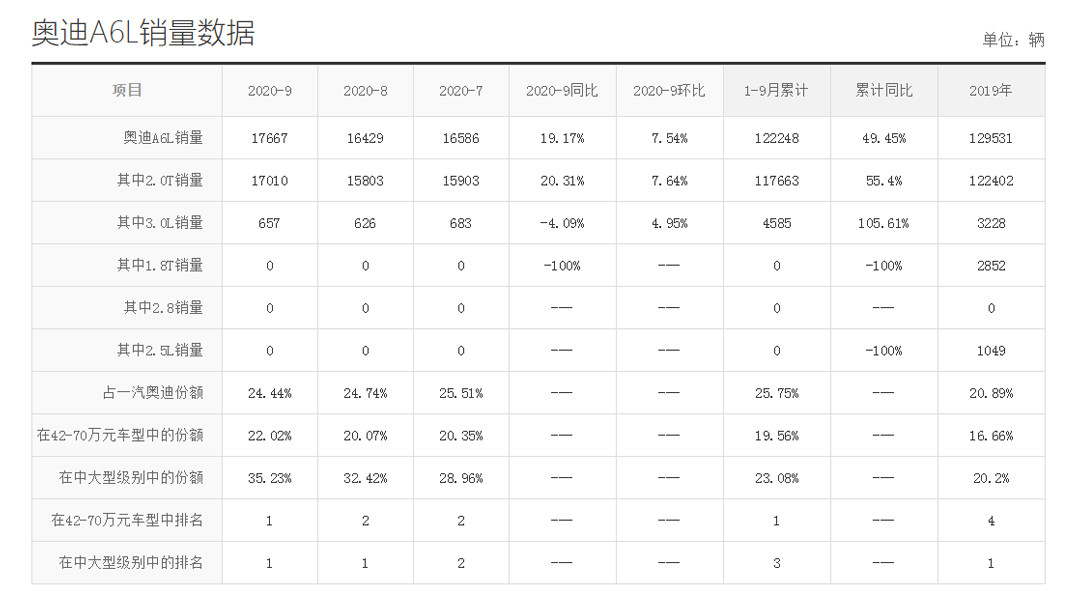Click the 105.61% cell

[x=883, y=224]
